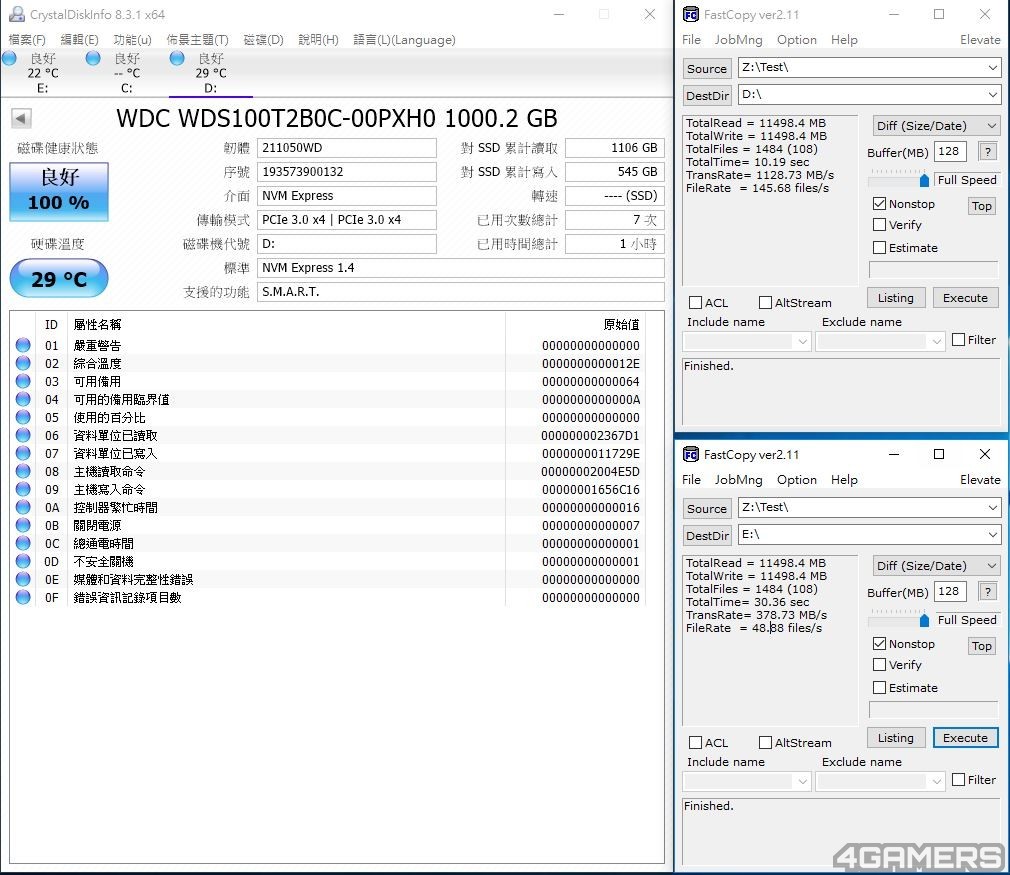Enable AltStream checkbox in E:\ FastCopy window
Viewport: 1010px width, 875px height.
(765, 742)
